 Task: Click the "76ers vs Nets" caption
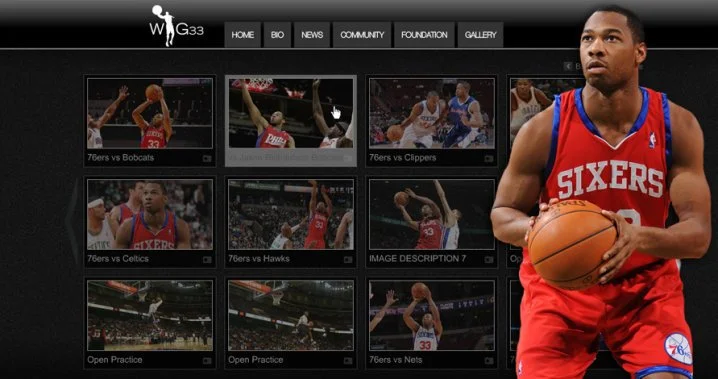(396, 360)
